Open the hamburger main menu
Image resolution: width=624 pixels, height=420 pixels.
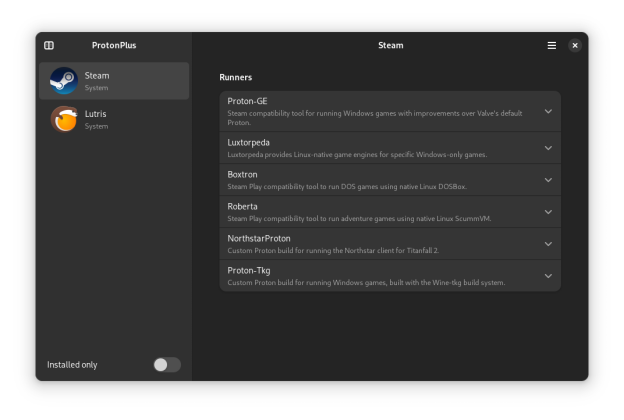(551, 46)
